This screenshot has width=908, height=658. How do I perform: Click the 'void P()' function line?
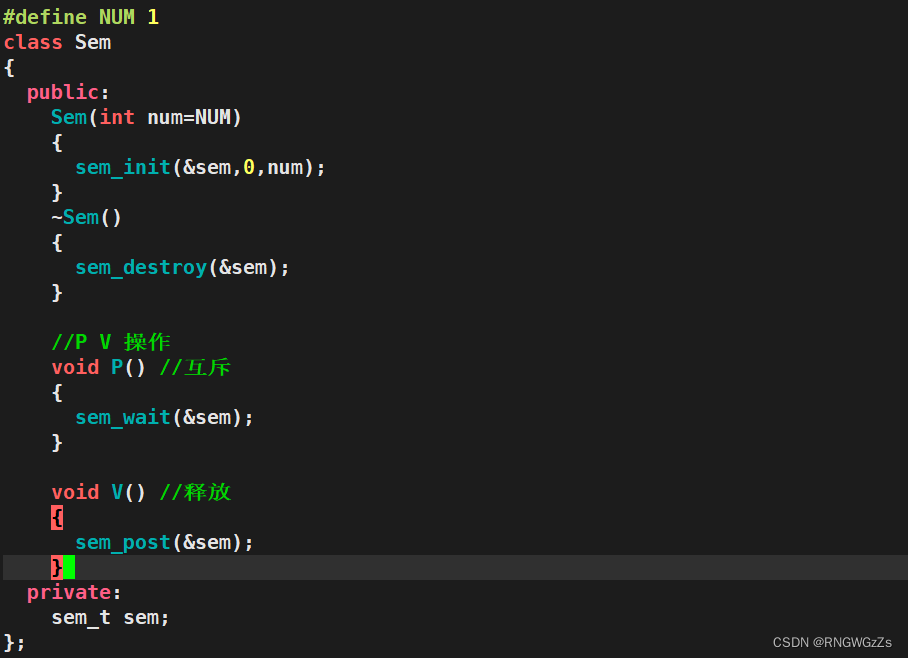tap(98, 367)
